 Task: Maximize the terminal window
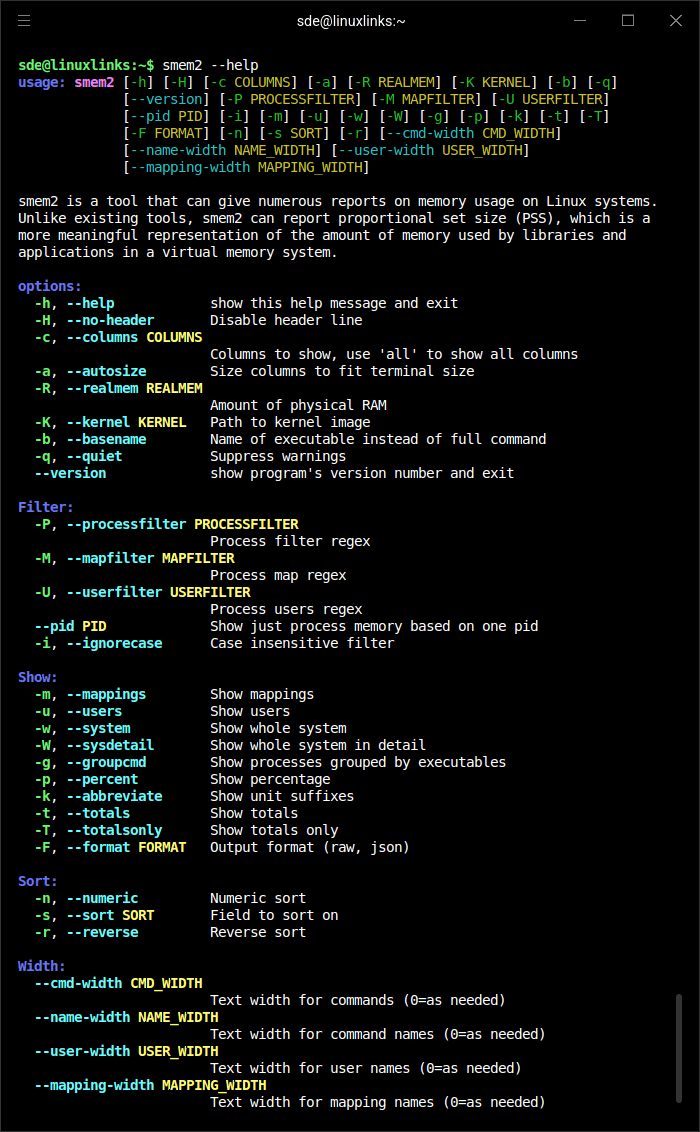pos(628,20)
